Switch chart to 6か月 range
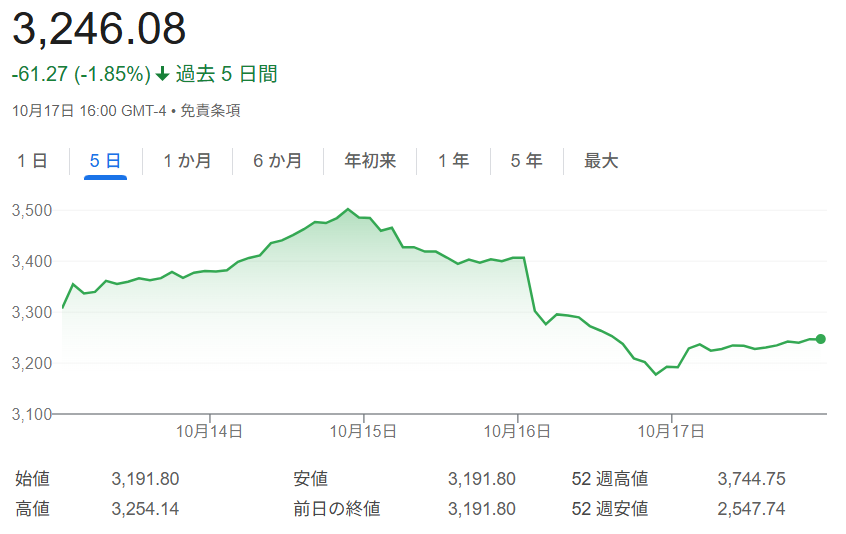846x534 pixels. (277, 161)
